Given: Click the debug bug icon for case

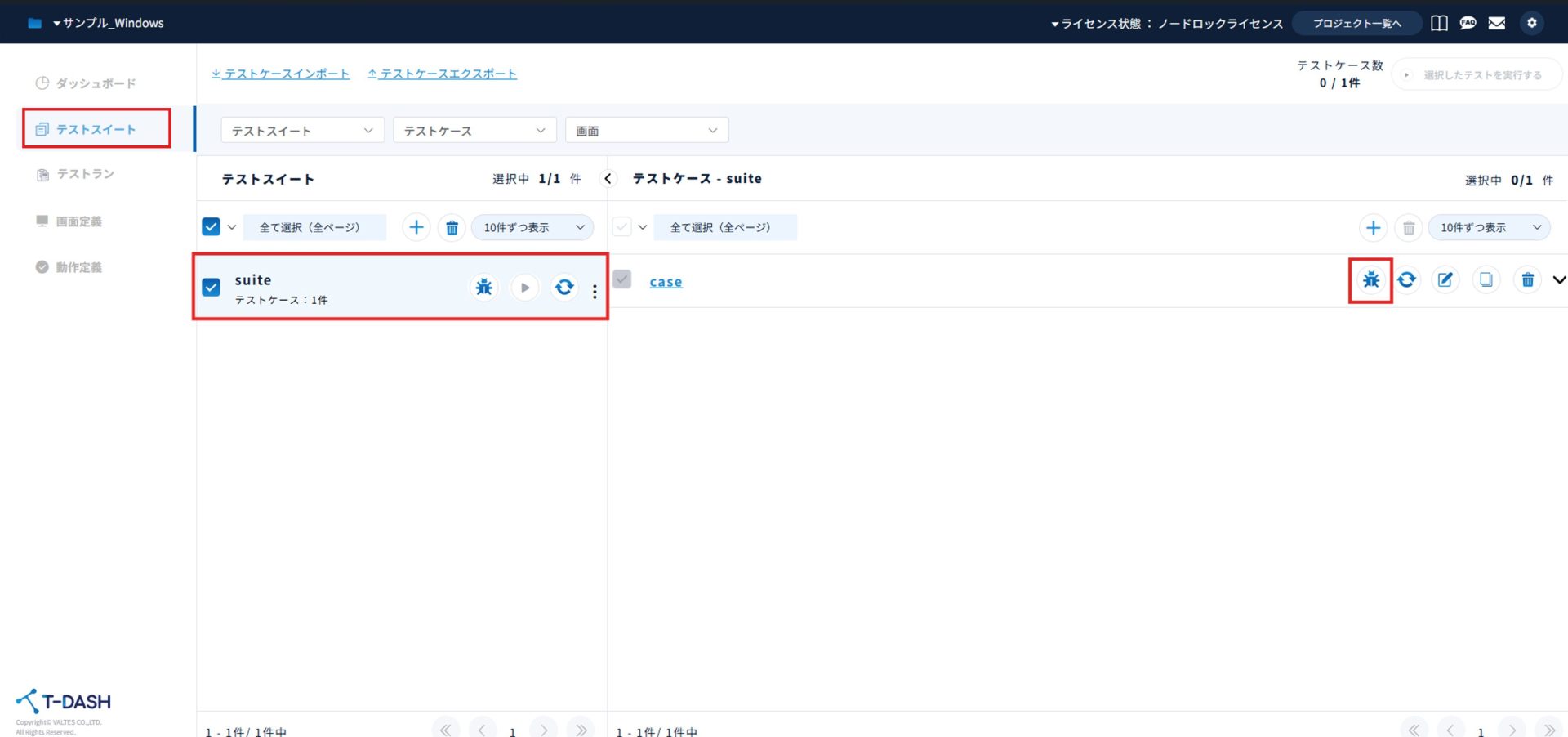Looking at the screenshot, I should click(x=1370, y=280).
